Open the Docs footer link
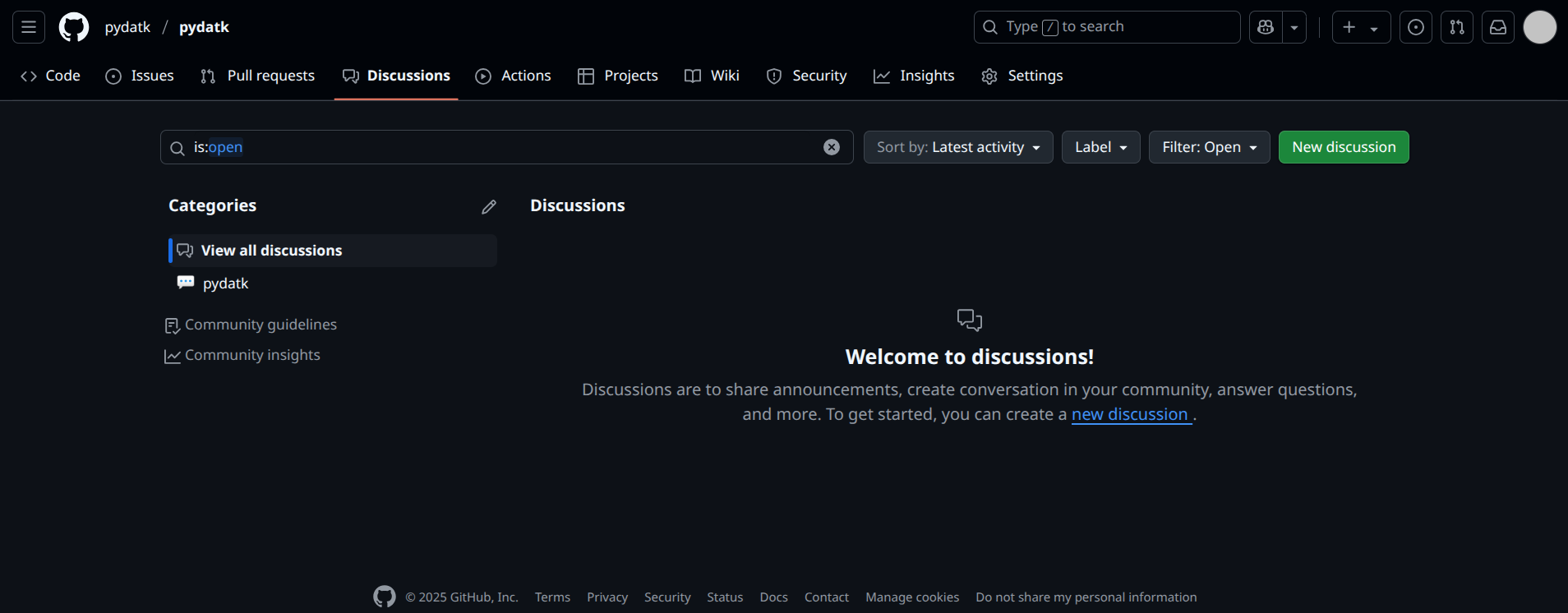Viewport: 1568px width, 613px height. 773,597
